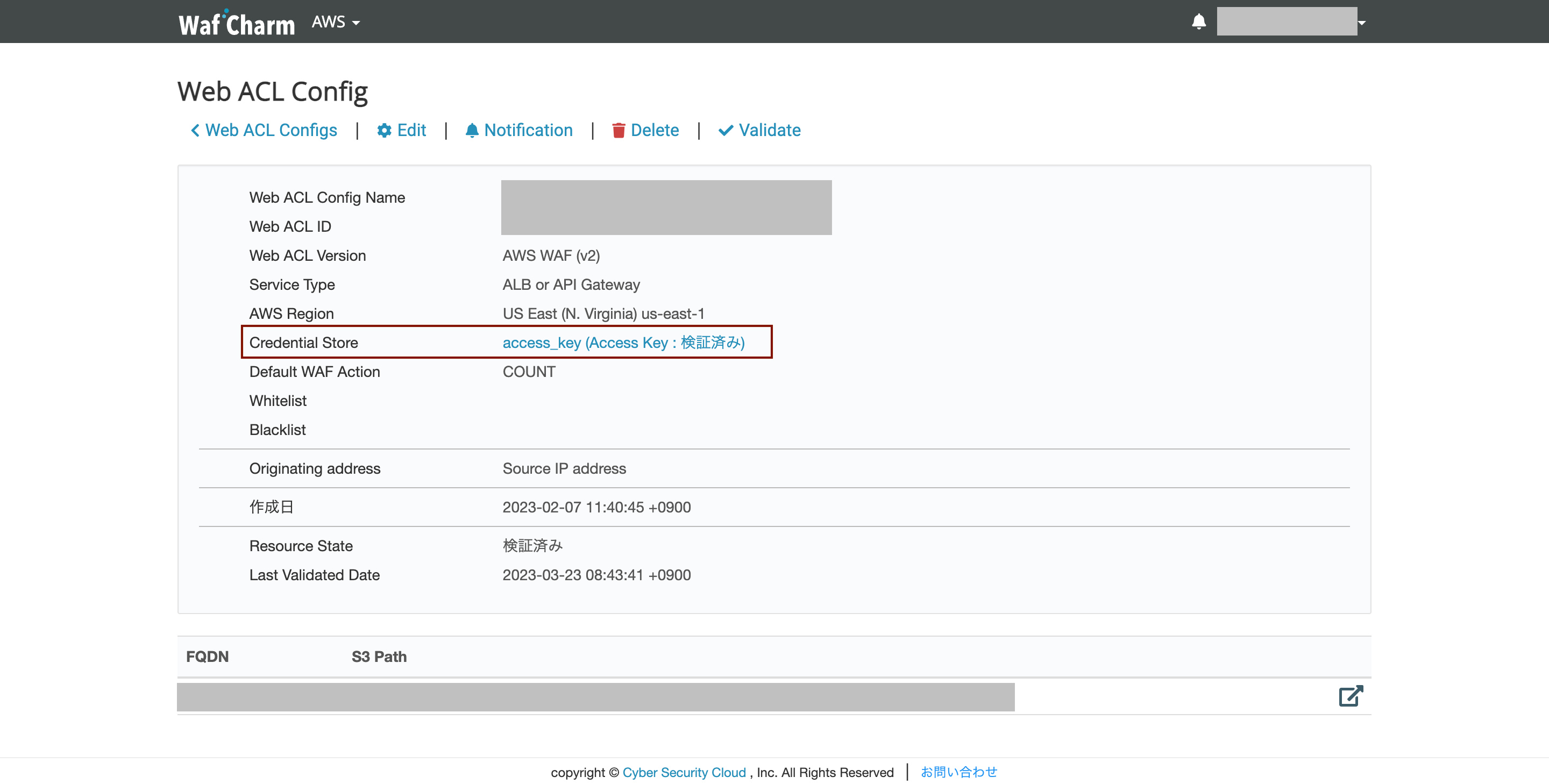Select the AWS WAF (v2) value
1549x784 pixels.
coord(551,255)
